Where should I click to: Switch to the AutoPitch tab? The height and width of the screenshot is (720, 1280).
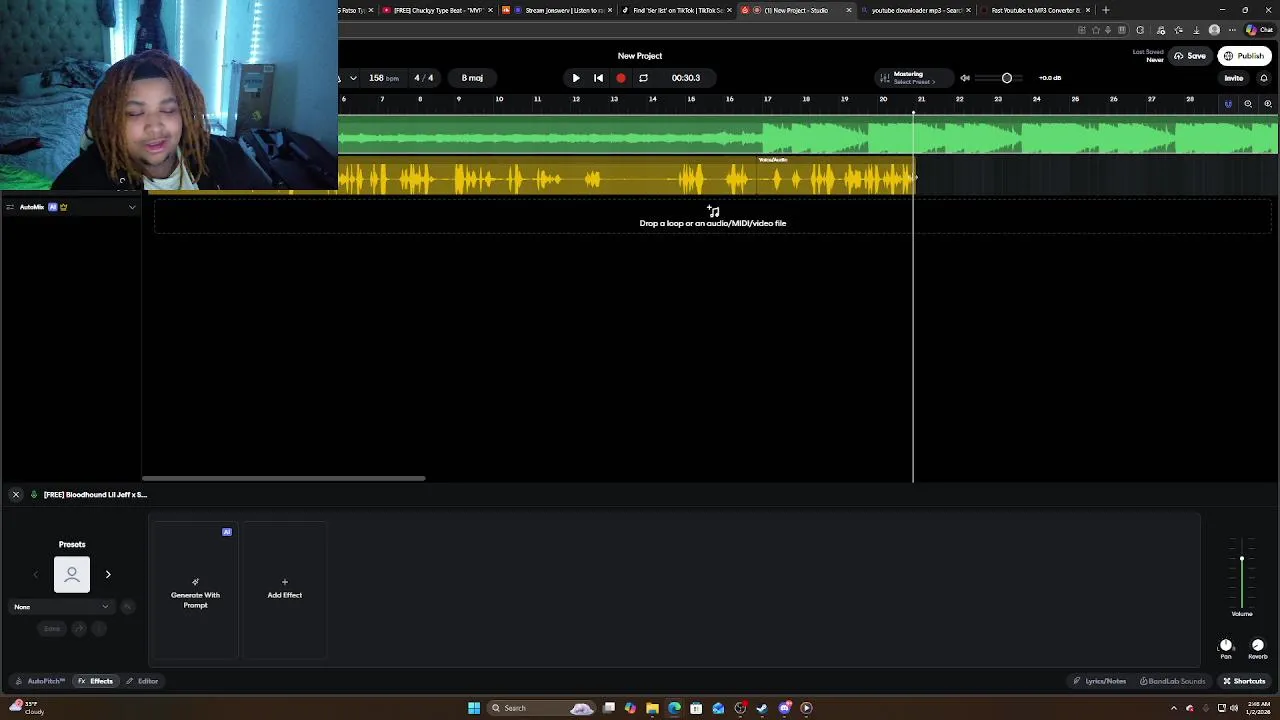[x=40, y=681]
